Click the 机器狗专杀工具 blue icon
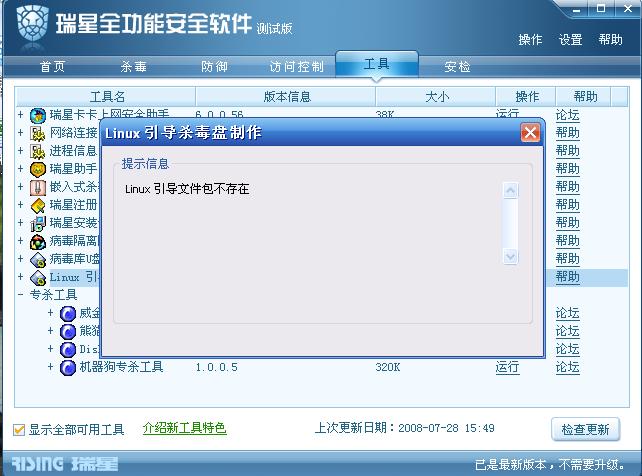Image resolution: width=642 pixels, height=476 pixels. 68,368
